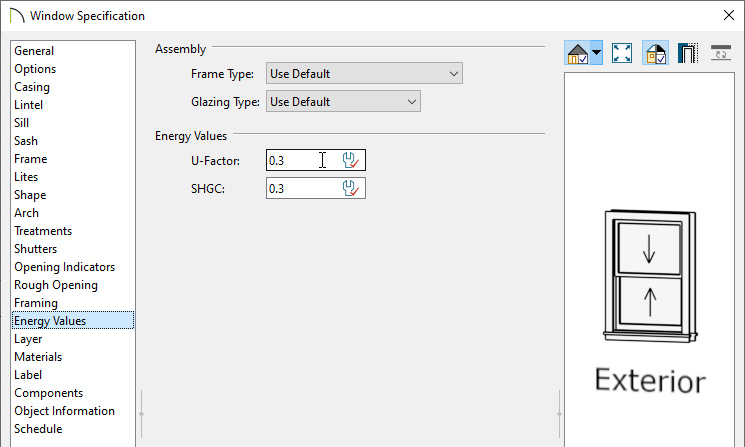The height and width of the screenshot is (447, 745).
Task: Reset U-Factor to its default value
Action: 351,161
